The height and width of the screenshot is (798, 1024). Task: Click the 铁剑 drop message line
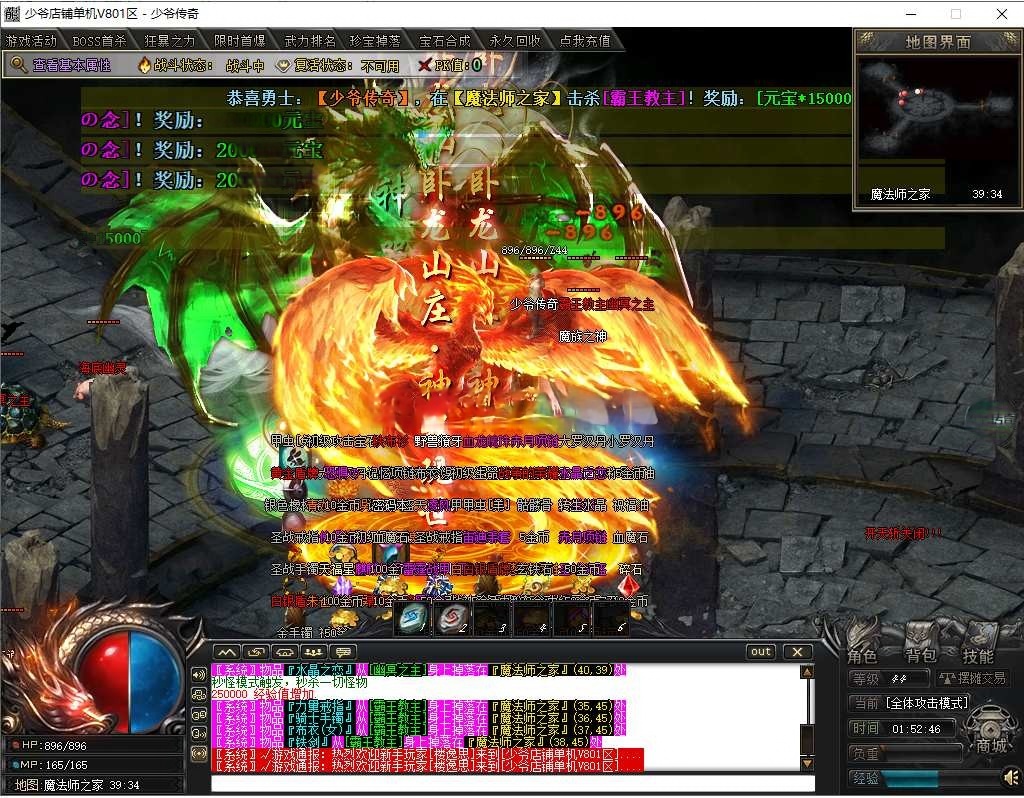click(x=407, y=742)
